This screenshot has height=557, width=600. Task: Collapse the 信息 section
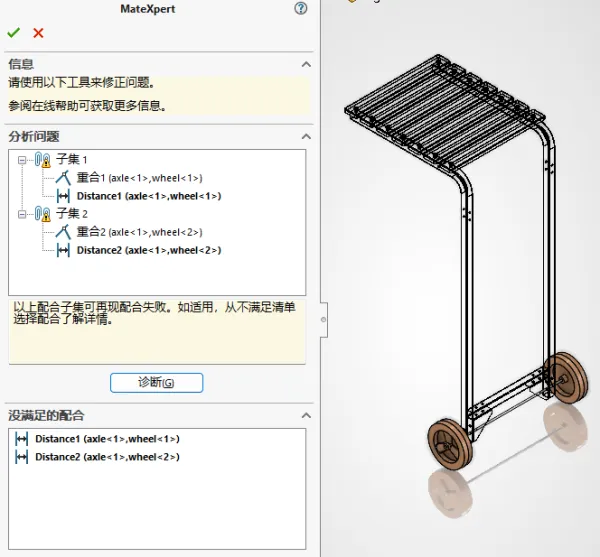[306, 64]
